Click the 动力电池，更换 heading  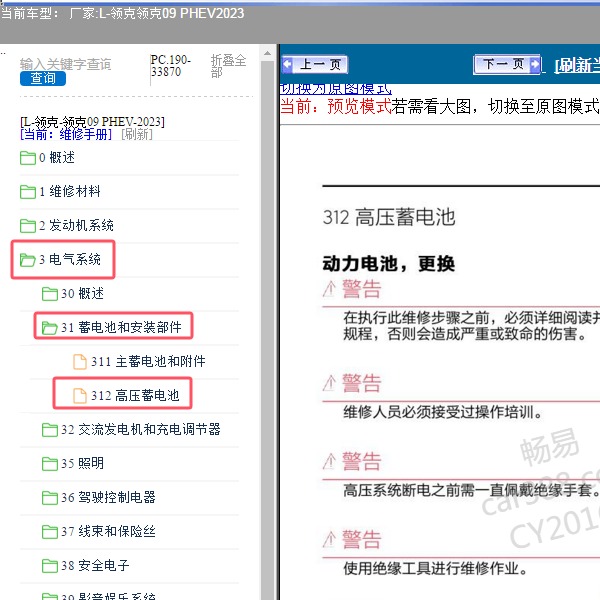coord(388,264)
